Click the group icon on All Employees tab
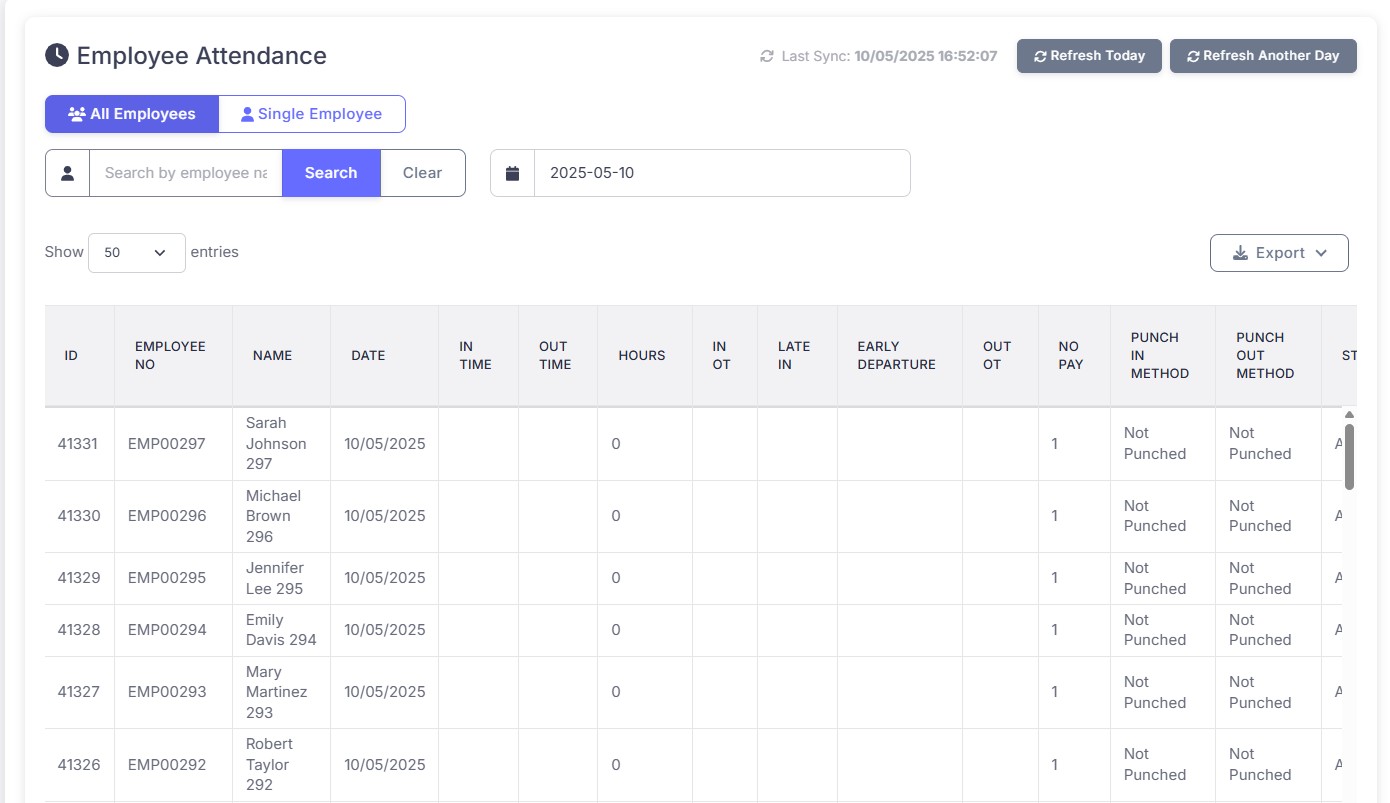 click(x=76, y=113)
